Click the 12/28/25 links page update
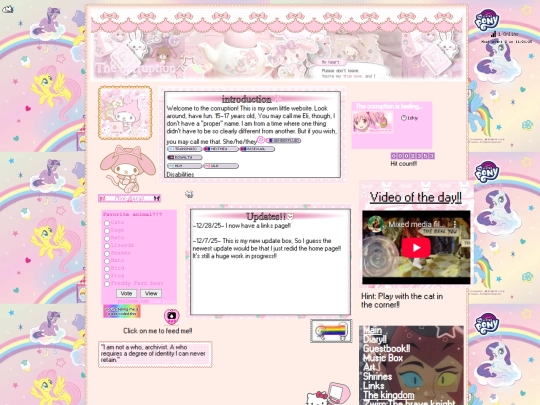The image size is (540, 405). point(242,226)
